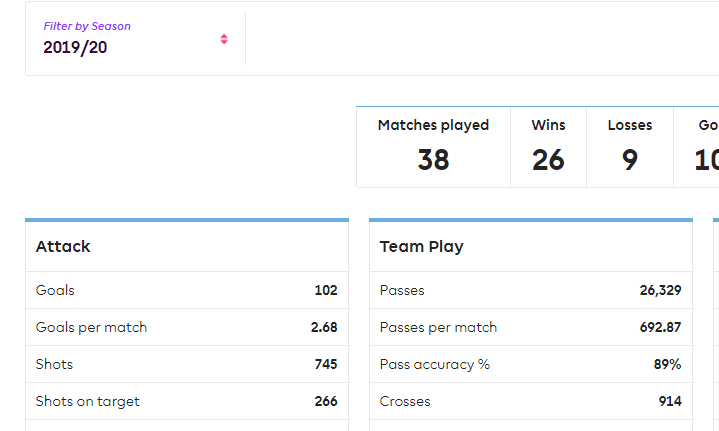This screenshot has height=431, width=719.
Task: Select the Passes per match row
Action: point(531,327)
